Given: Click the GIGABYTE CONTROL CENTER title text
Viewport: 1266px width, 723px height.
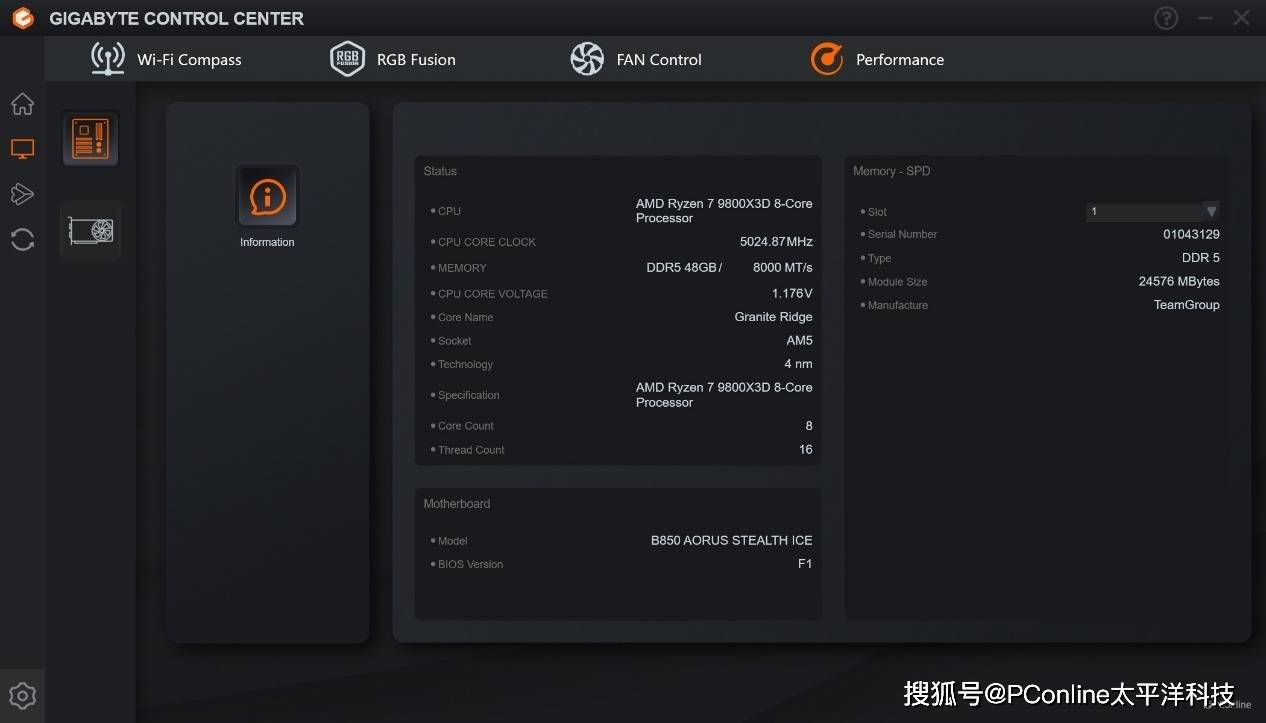Looking at the screenshot, I should coord(177,18).
